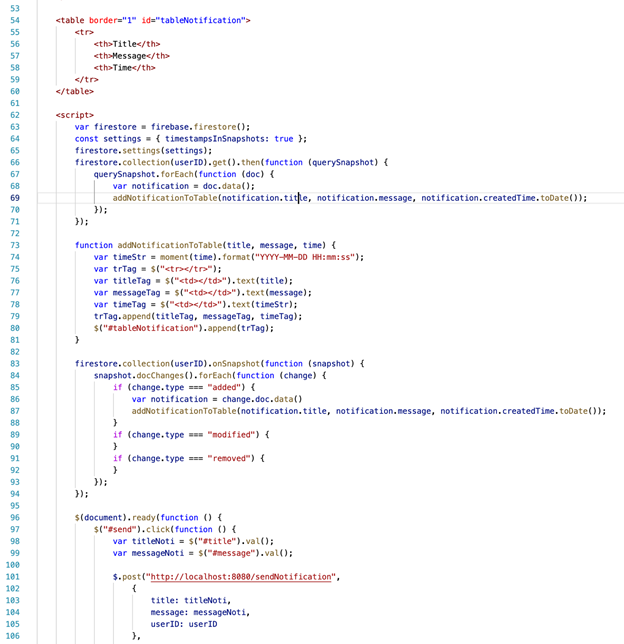Click the "#send" selector string
This screenshot has width=624, height=644.
pos(122,529)
